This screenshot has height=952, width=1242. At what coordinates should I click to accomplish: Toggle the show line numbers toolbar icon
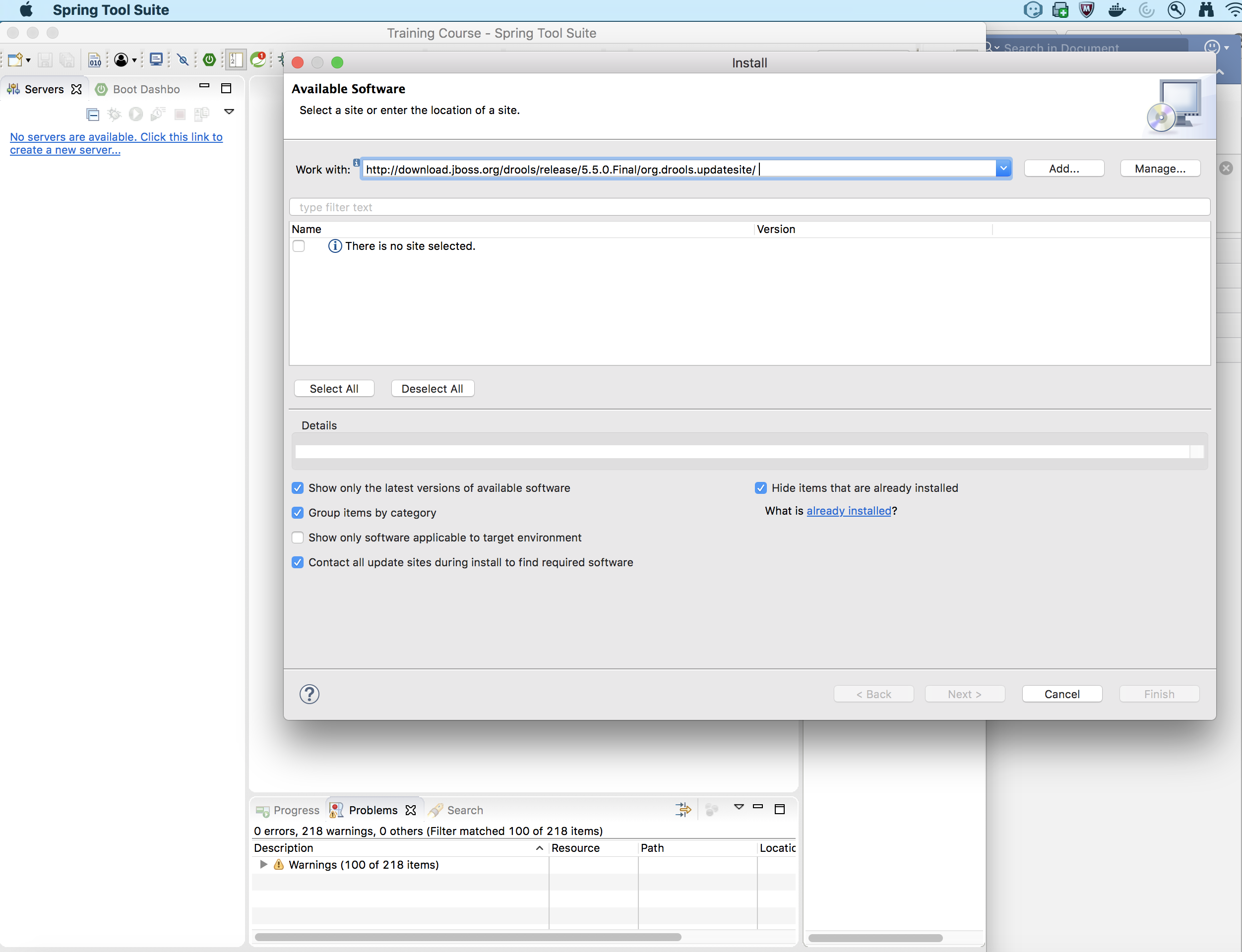coord(235,59)
